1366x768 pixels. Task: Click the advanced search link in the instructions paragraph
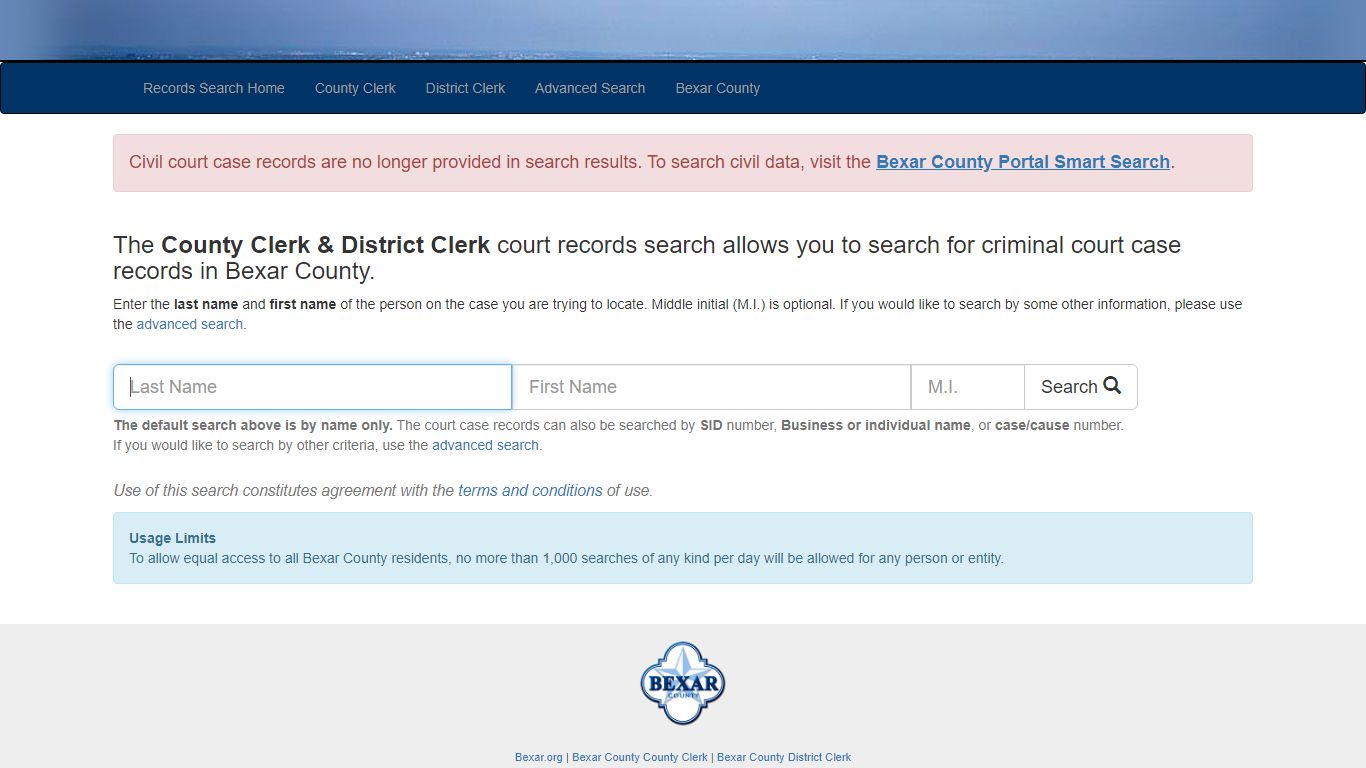tap(189, 324)
